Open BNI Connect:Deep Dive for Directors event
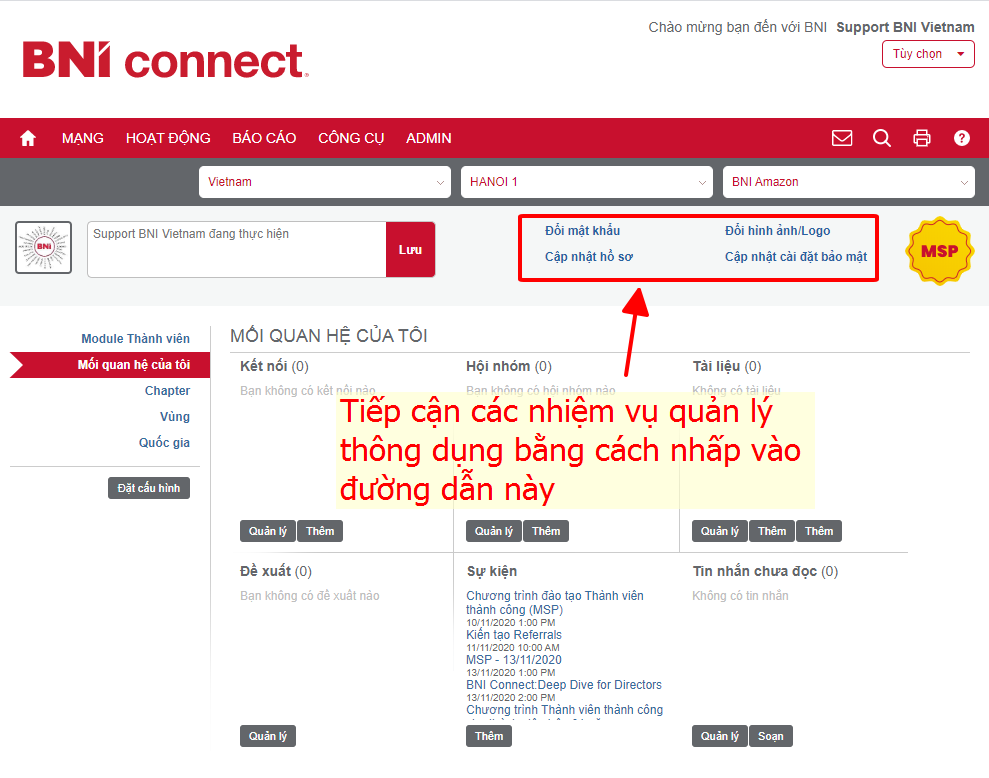 pos(564,685)
